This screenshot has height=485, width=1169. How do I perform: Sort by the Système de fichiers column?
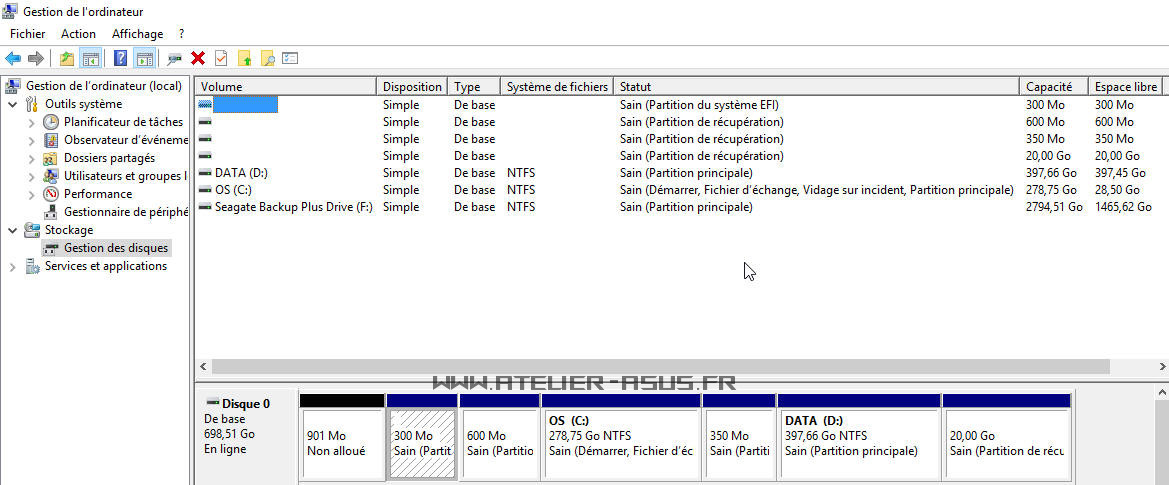tap(556, 87)
